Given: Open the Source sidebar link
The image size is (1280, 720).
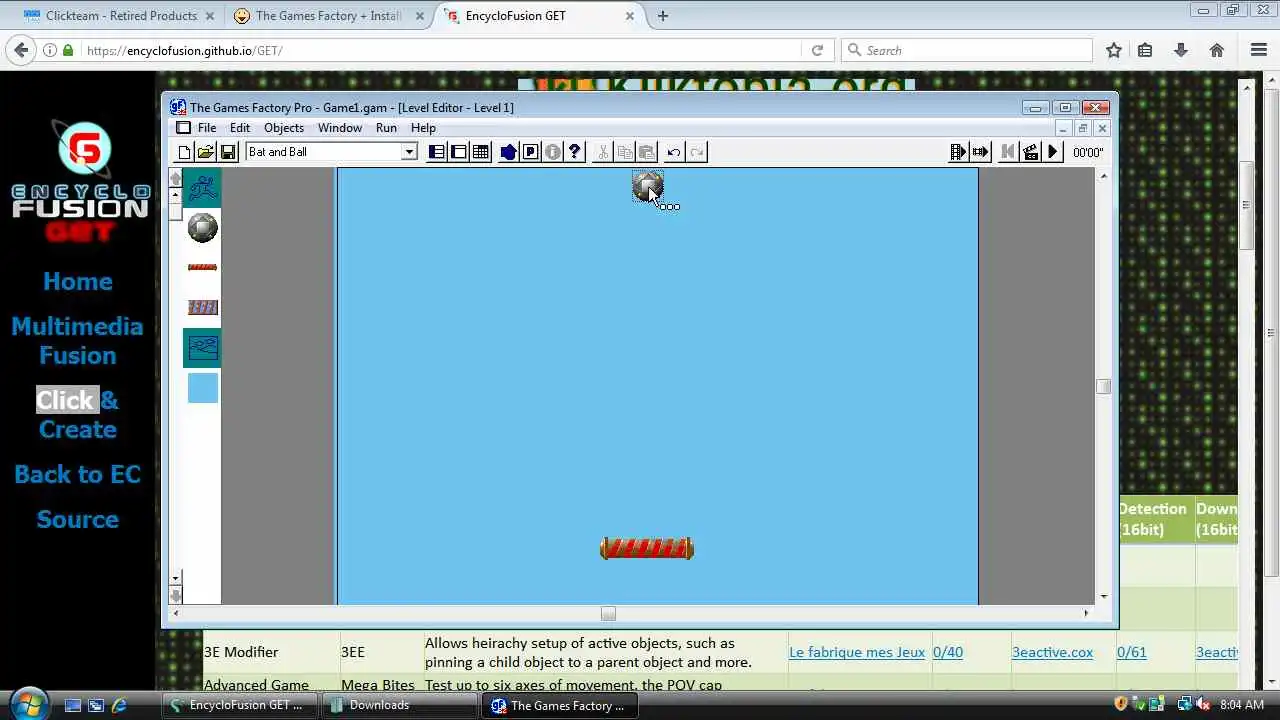Looking at the screenshot, I should click(x=77, y=519).
